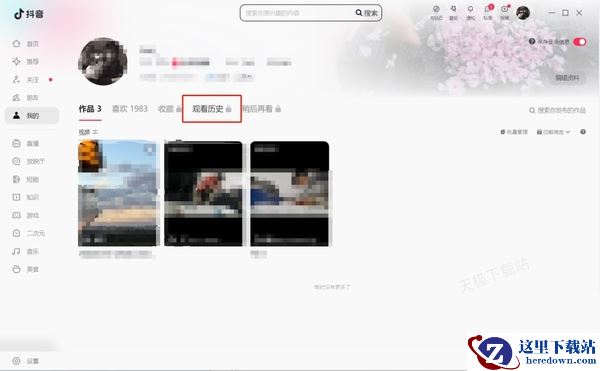Open the 观看历史 watch history tab

tap(212, 109)
